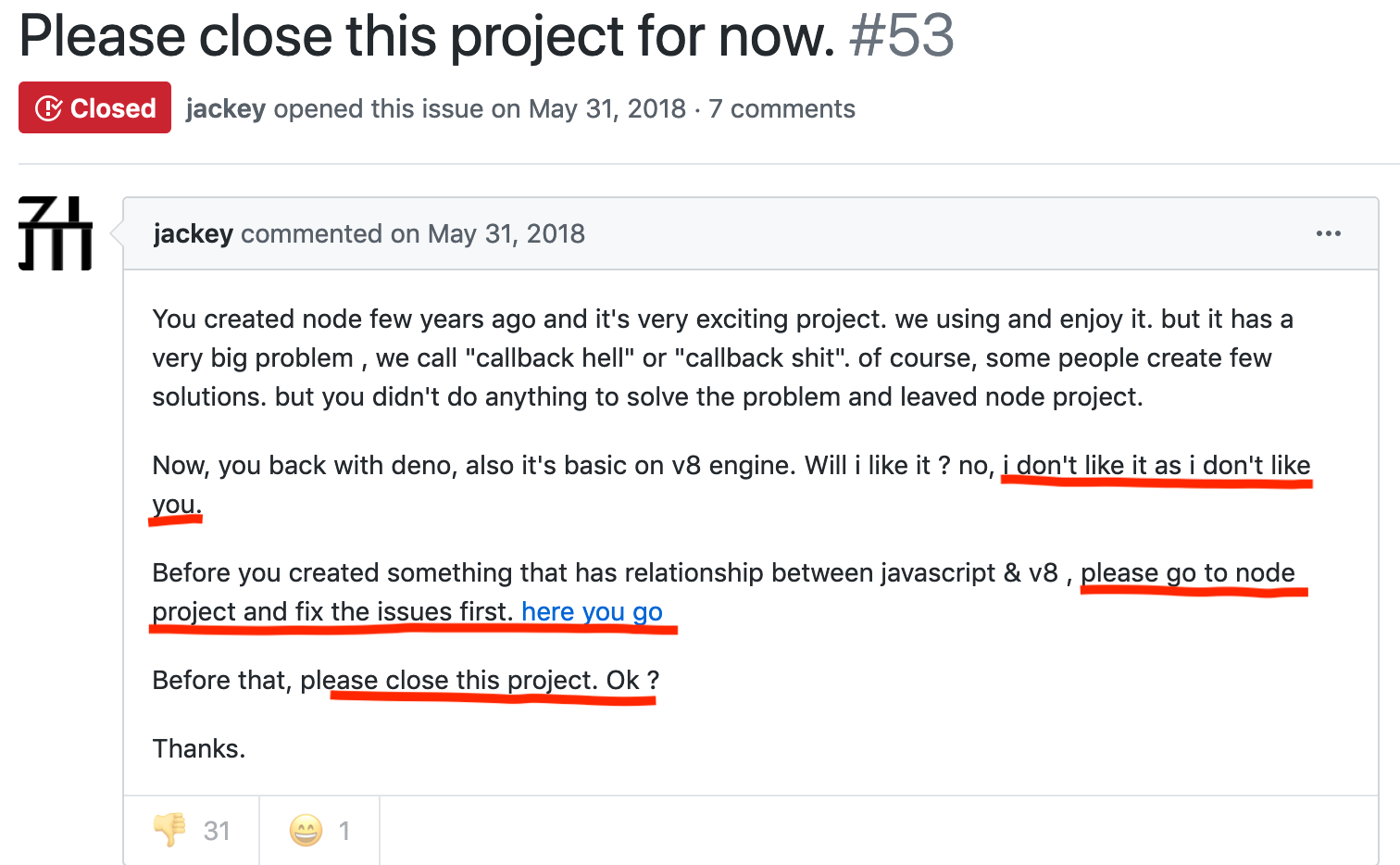
Task: Click the underlined "please close this project. Ok ?" text
Action: tap(480, 681)
